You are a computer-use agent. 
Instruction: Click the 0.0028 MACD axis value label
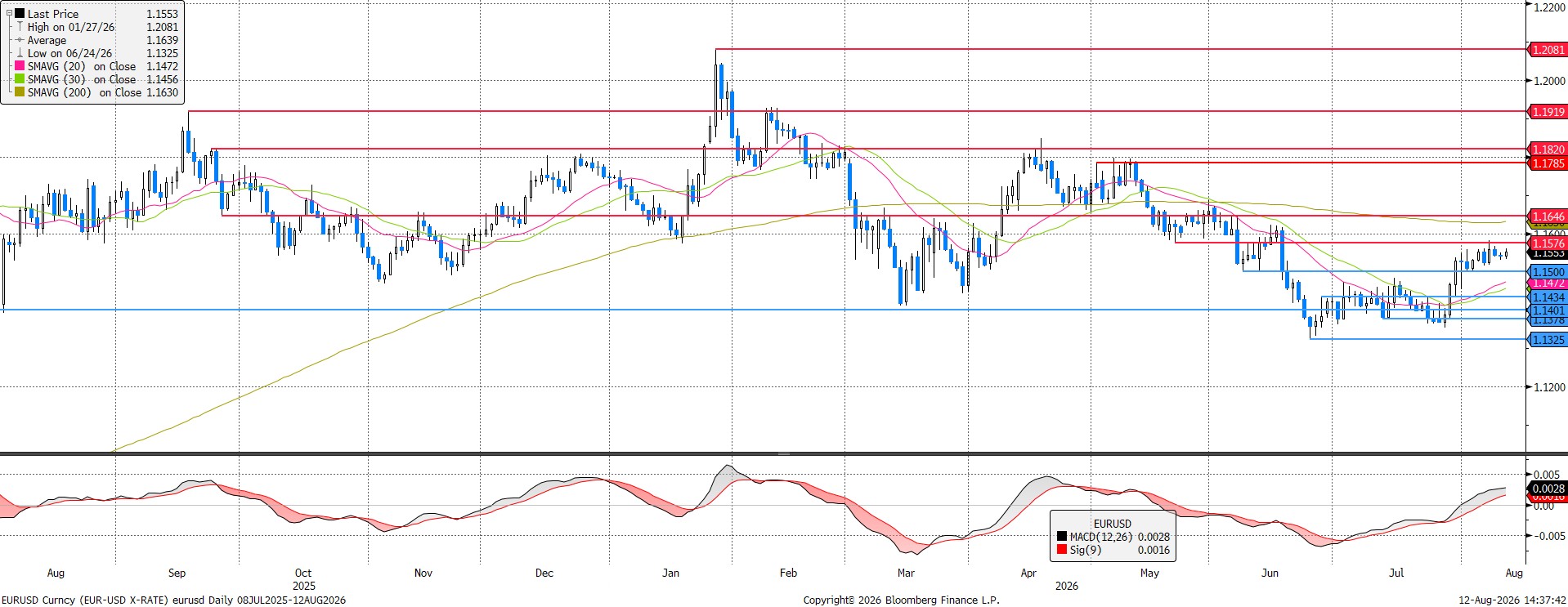pos(1548,489)
